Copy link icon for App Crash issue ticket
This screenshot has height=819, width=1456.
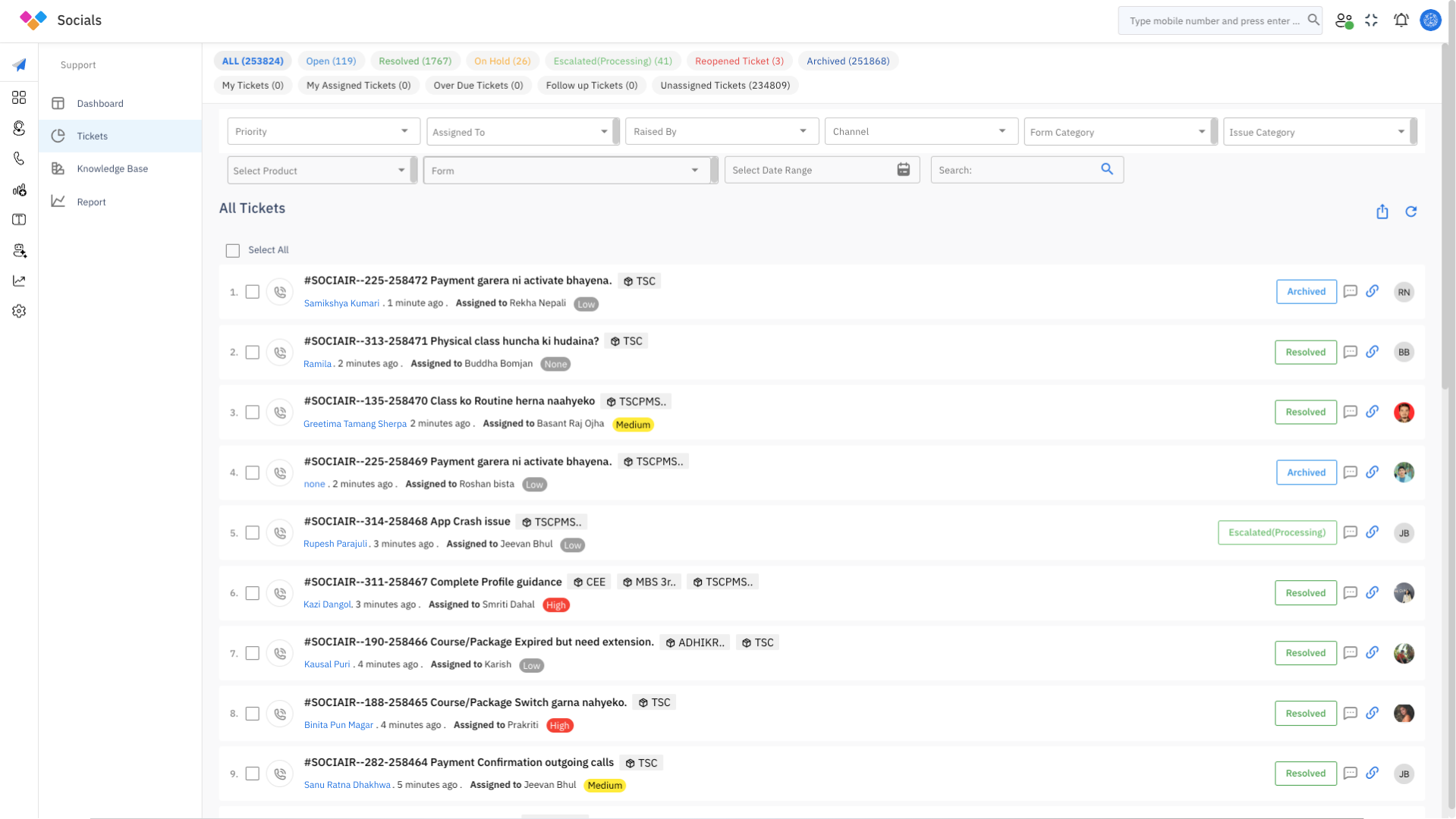pyautogui.click(x=1372, y=532)
